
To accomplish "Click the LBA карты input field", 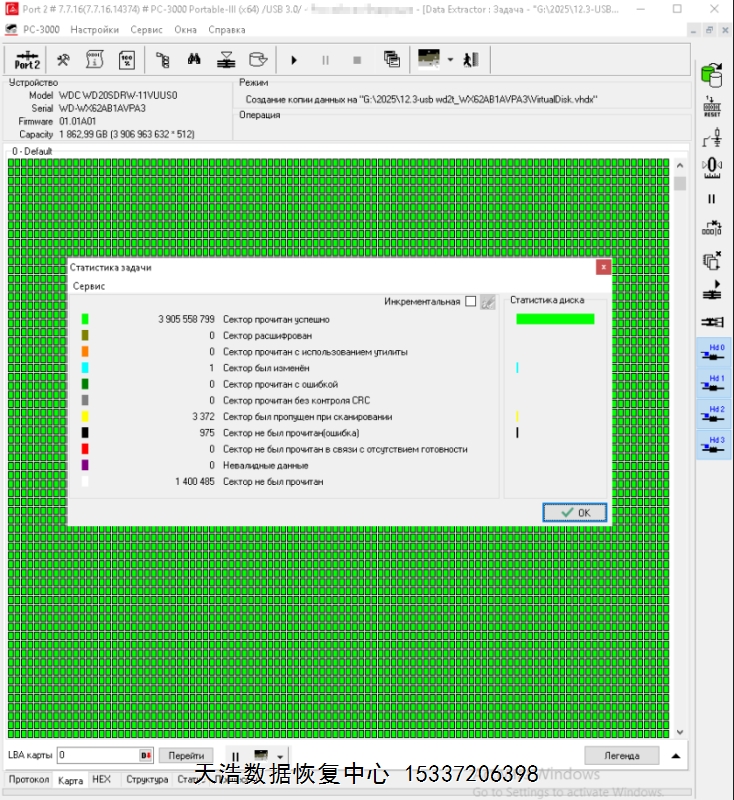I will coord(95,755).
